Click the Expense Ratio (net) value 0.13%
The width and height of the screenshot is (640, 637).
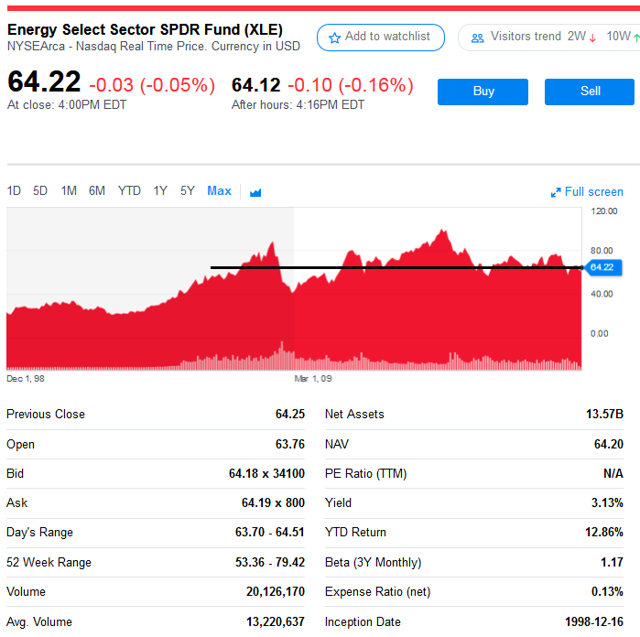click(x=607, y=592)
